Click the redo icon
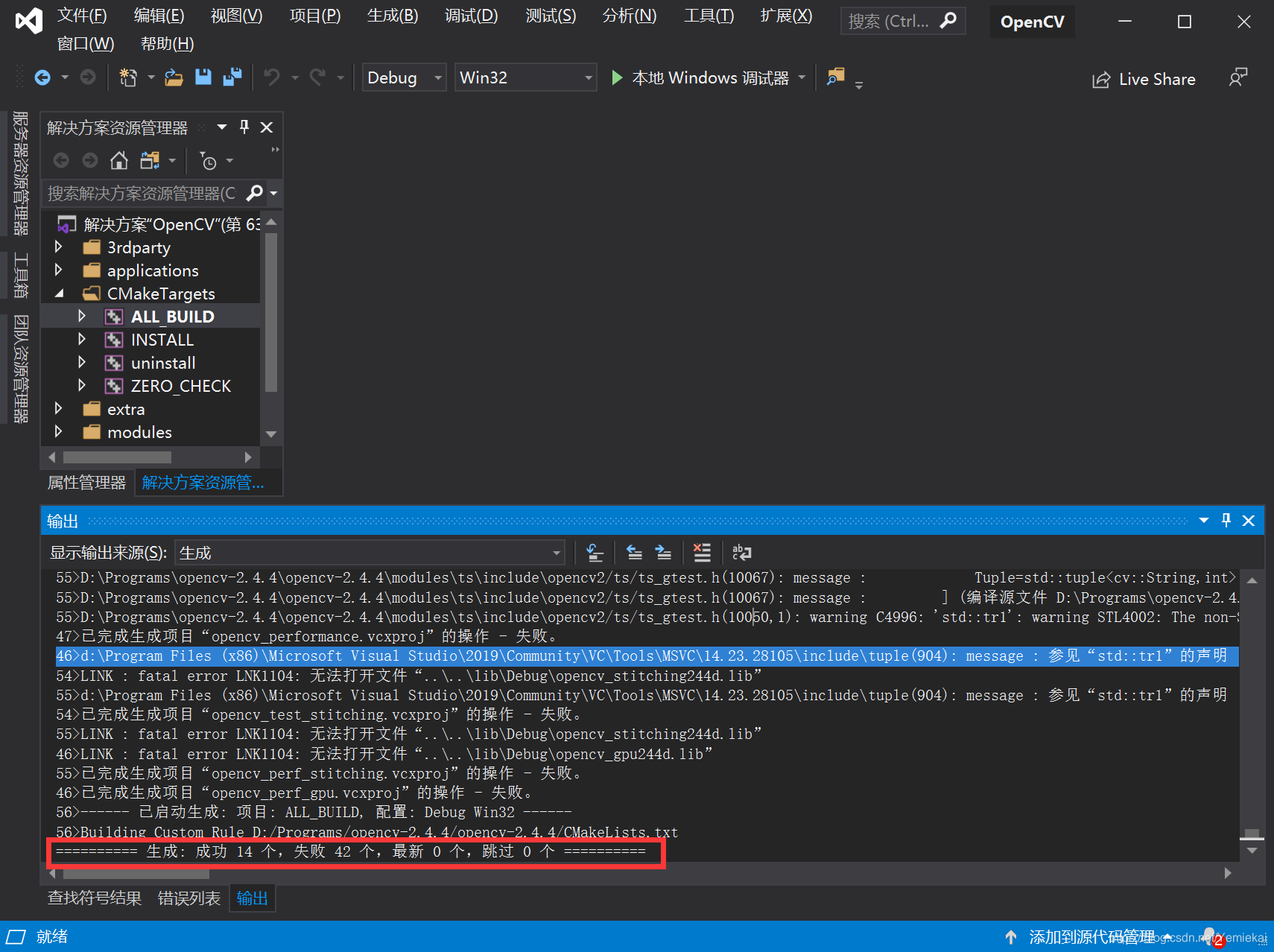 318,77
